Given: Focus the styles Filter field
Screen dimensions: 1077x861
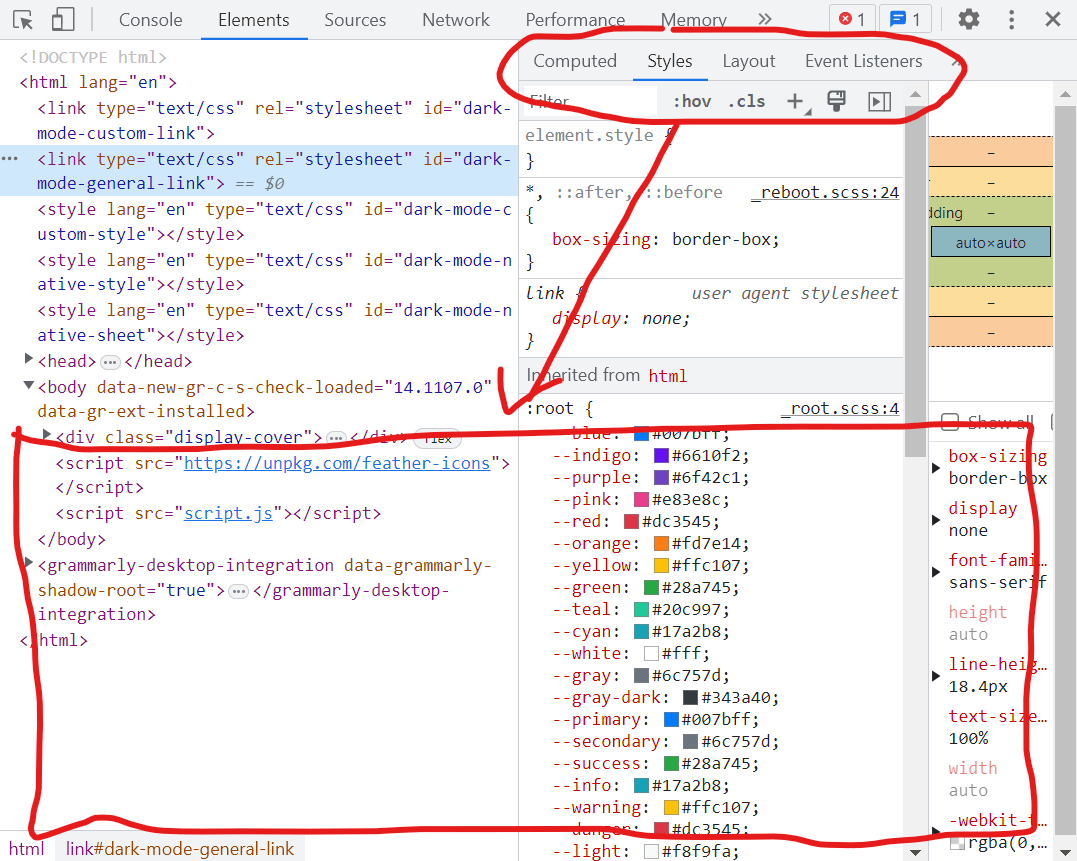Looking at the screenshot, I should click(591, 102).
